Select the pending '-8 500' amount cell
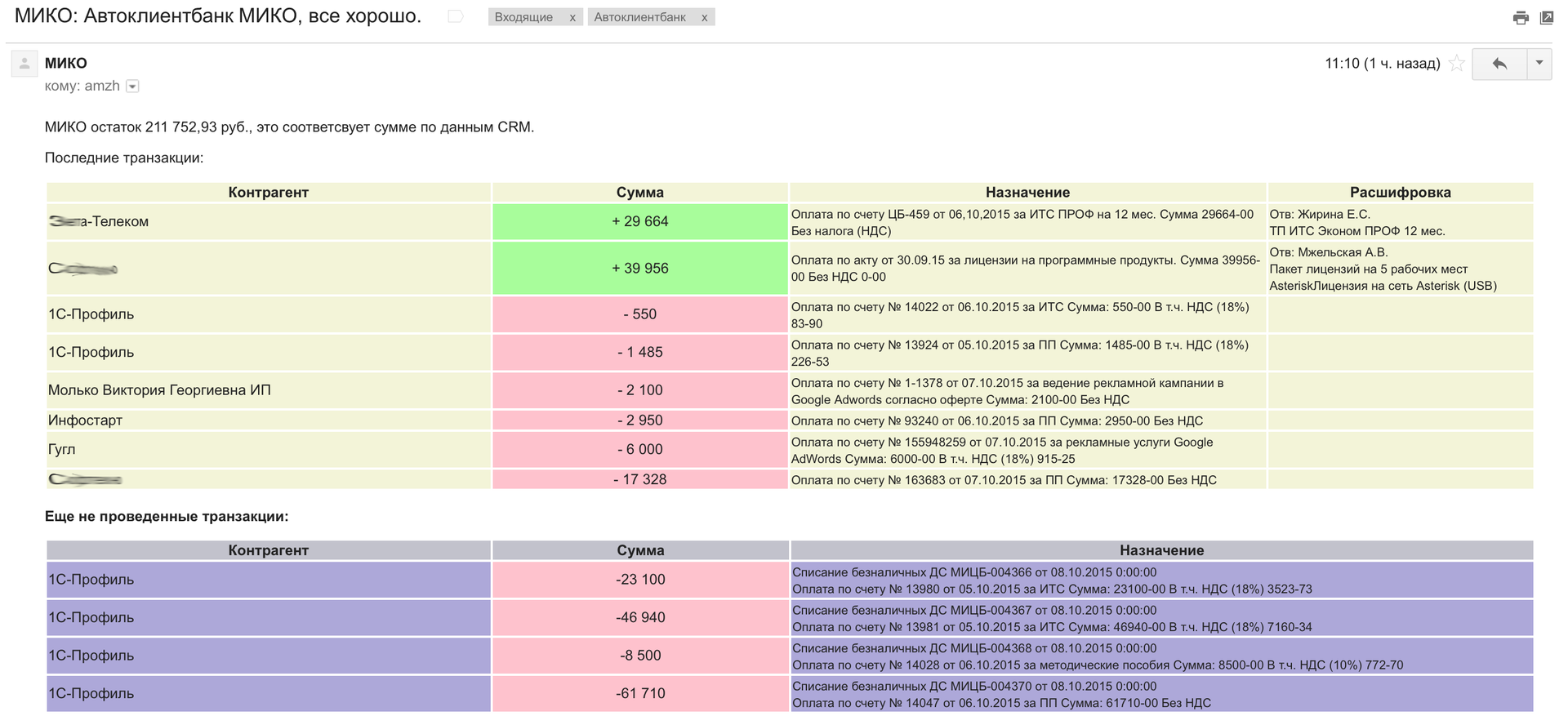Screen dimensions: 1568x725 pos(640,656)
